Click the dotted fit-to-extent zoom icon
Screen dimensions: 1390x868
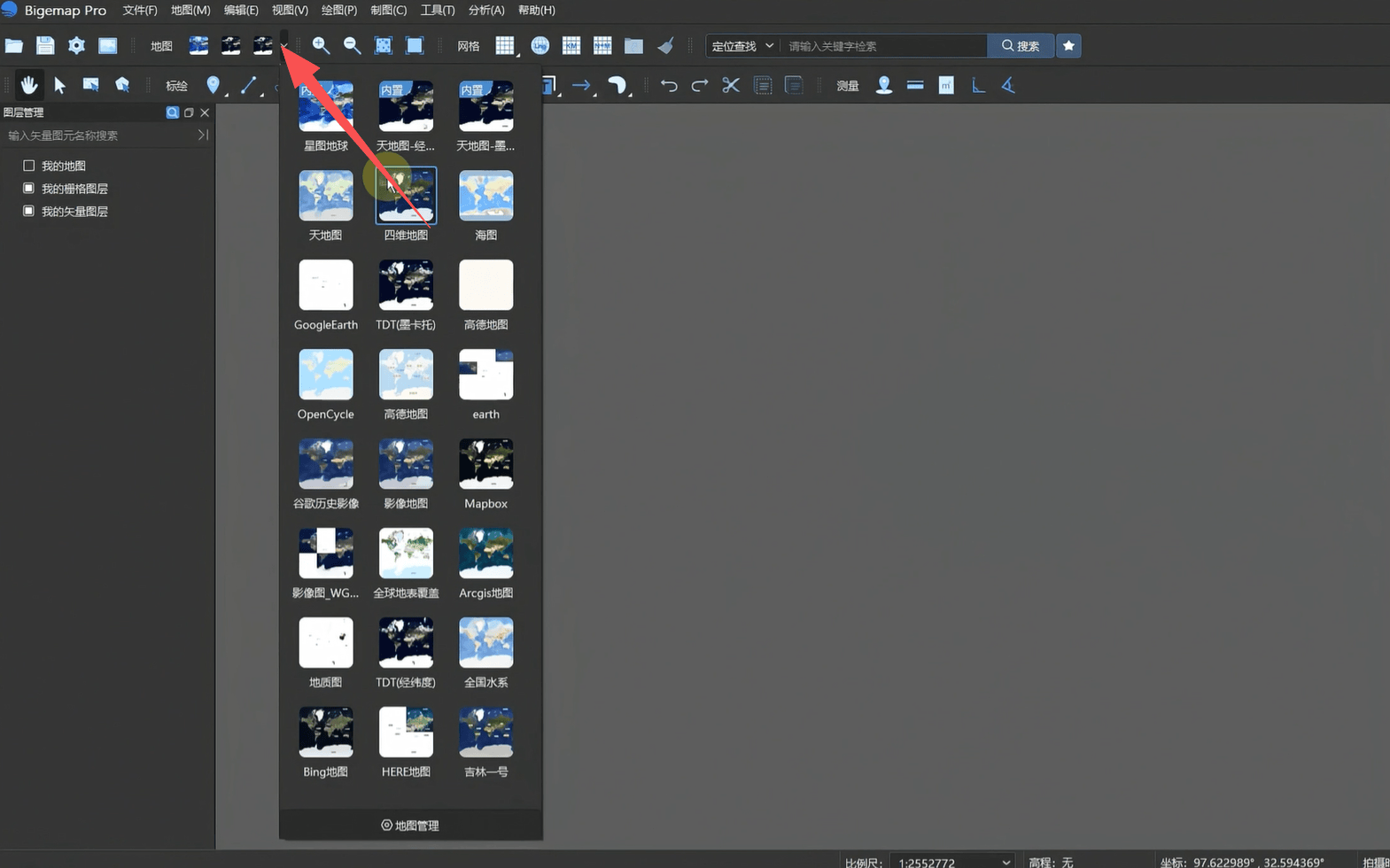pos(383,46)
